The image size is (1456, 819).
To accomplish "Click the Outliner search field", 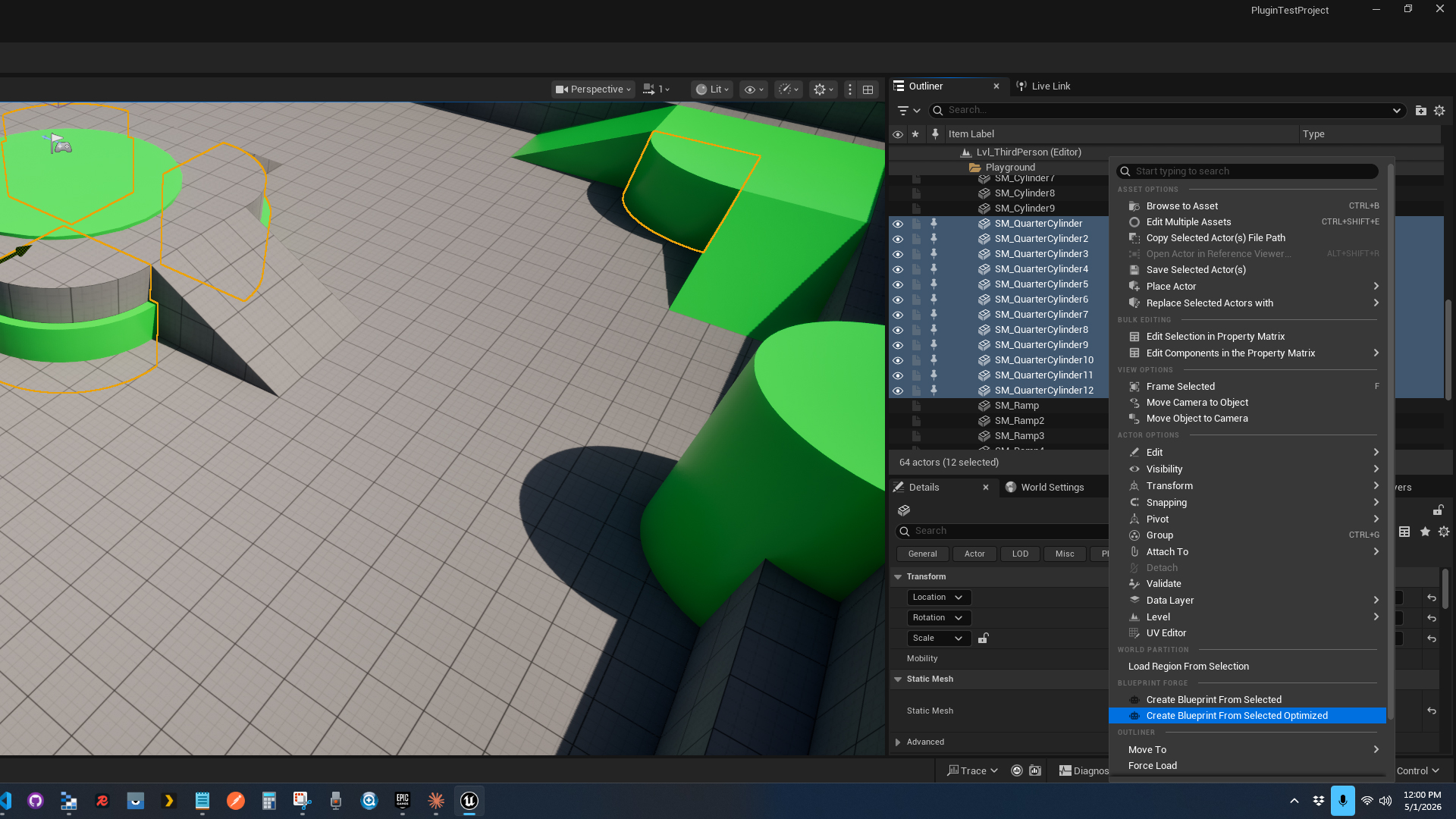I will pyautogui.click(x=1167, y=111).
